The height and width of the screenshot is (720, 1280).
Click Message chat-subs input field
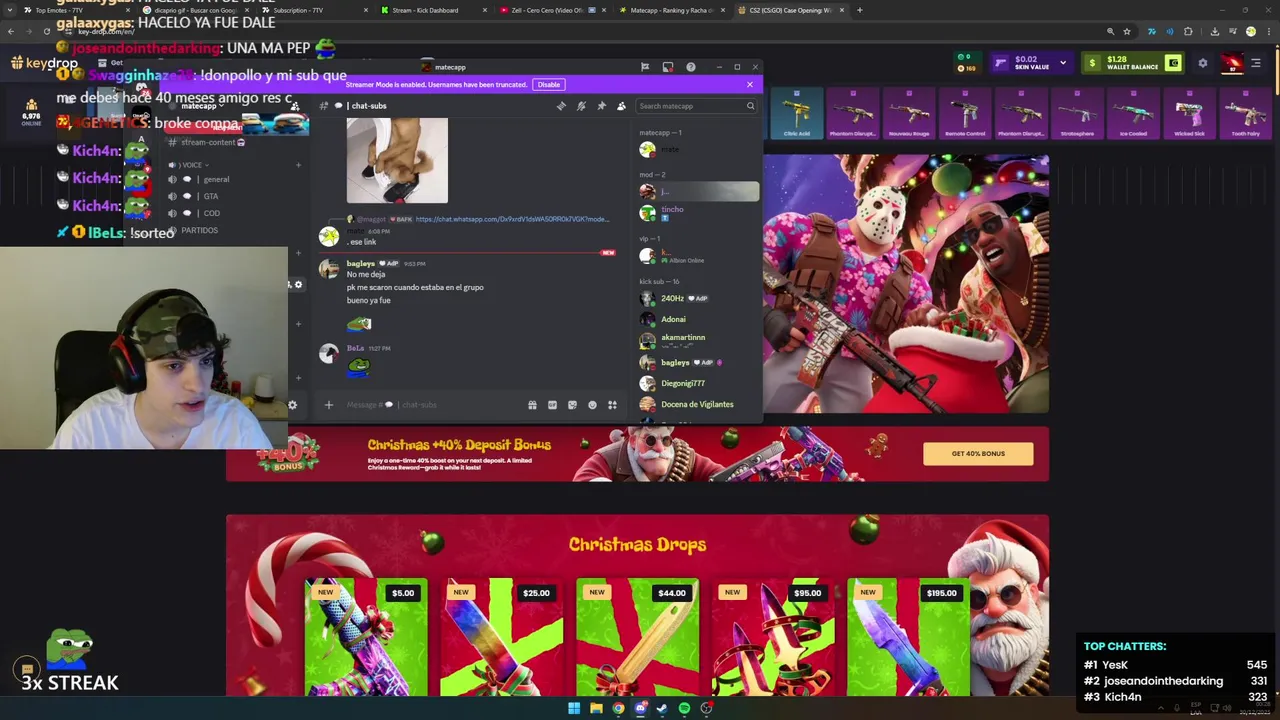coord(430,405)
